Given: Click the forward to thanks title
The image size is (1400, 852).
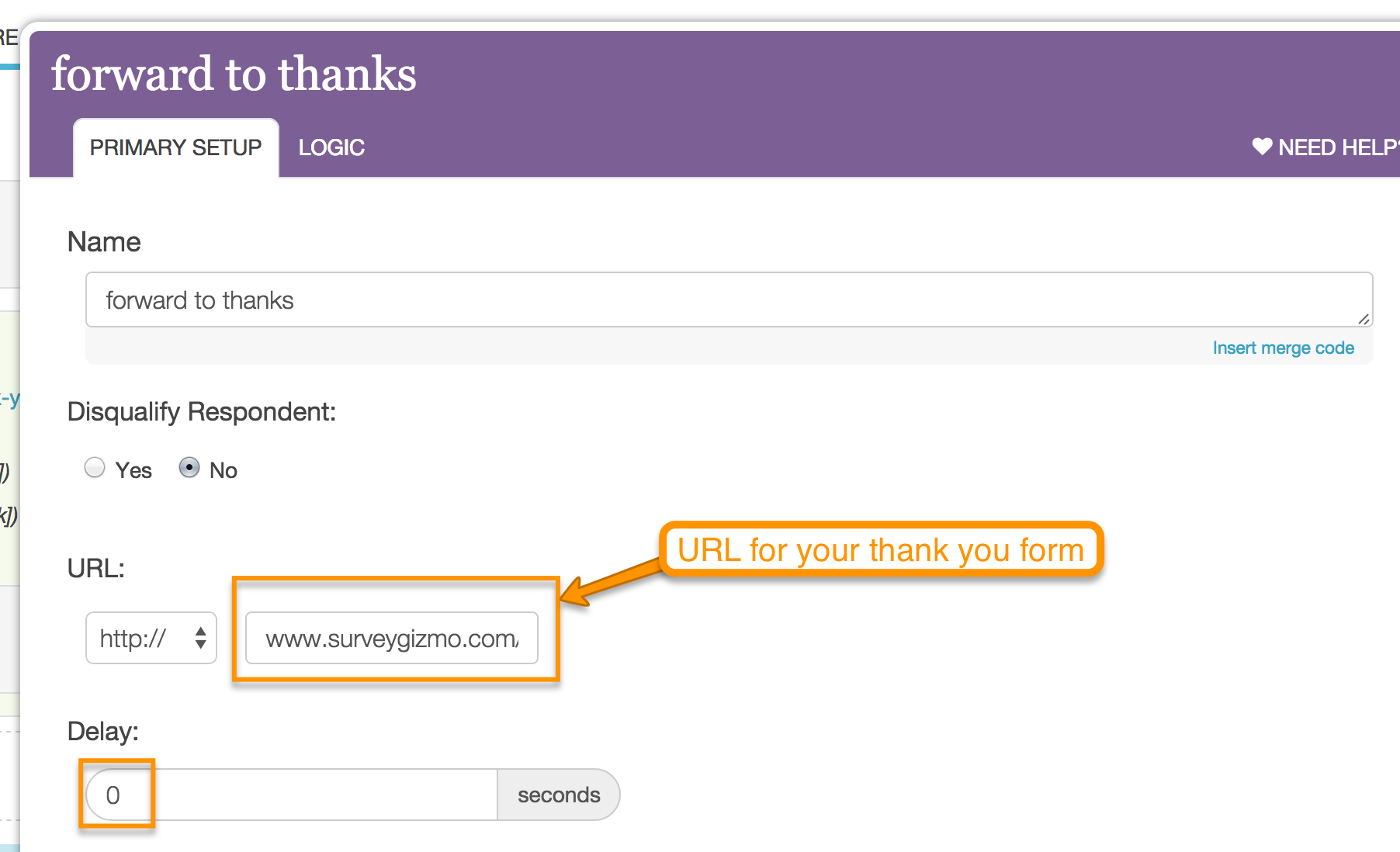Looking at the screenshot, I should [x=234, y=74].
